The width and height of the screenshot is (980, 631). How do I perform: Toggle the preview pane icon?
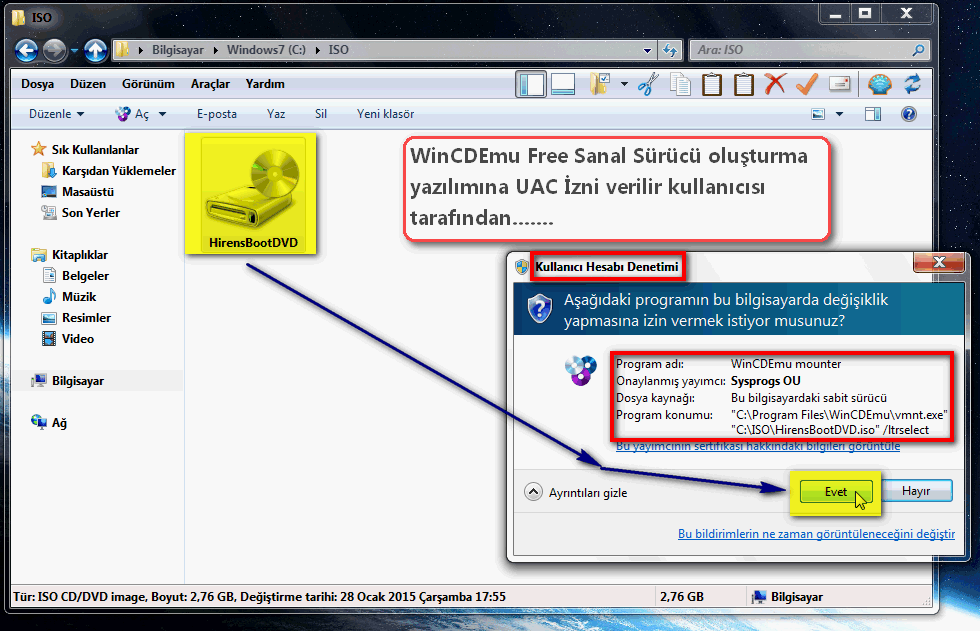(x=873, y=114)
